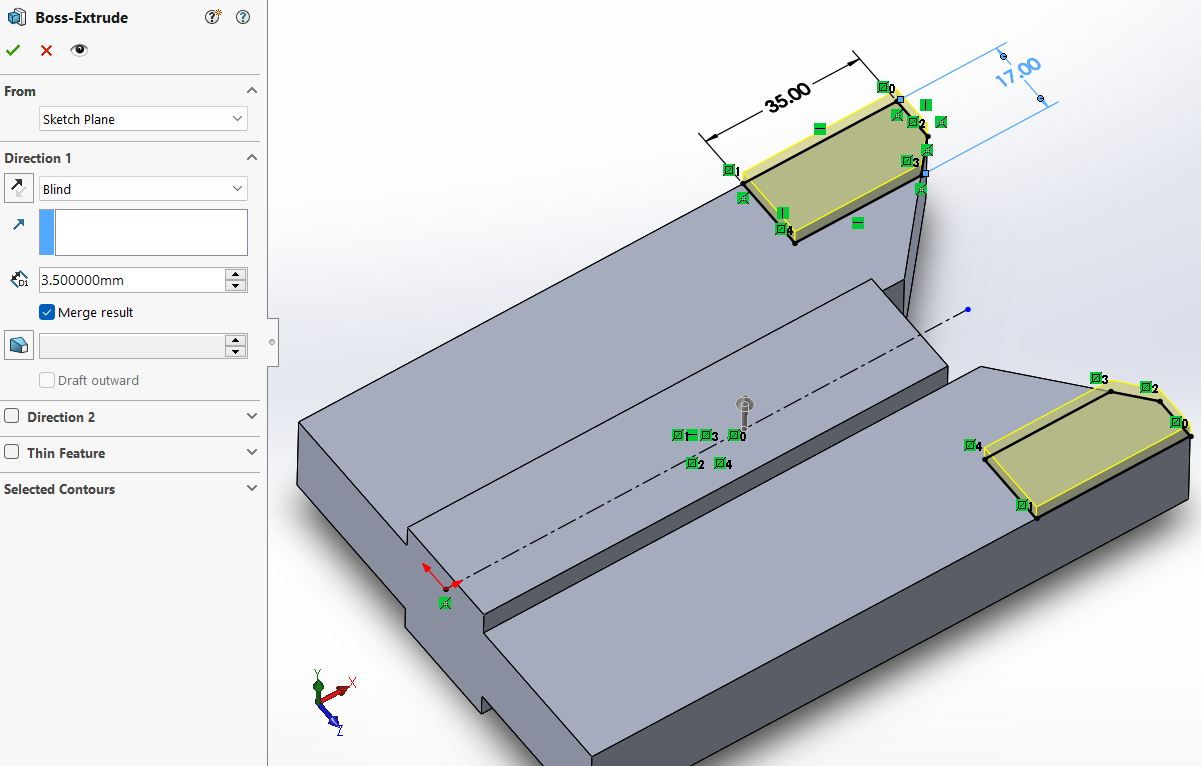The width and height of the screenshot is (1201, 766).
Task: Toggle the Draft outward checkbox
Action: click(47, 380)
